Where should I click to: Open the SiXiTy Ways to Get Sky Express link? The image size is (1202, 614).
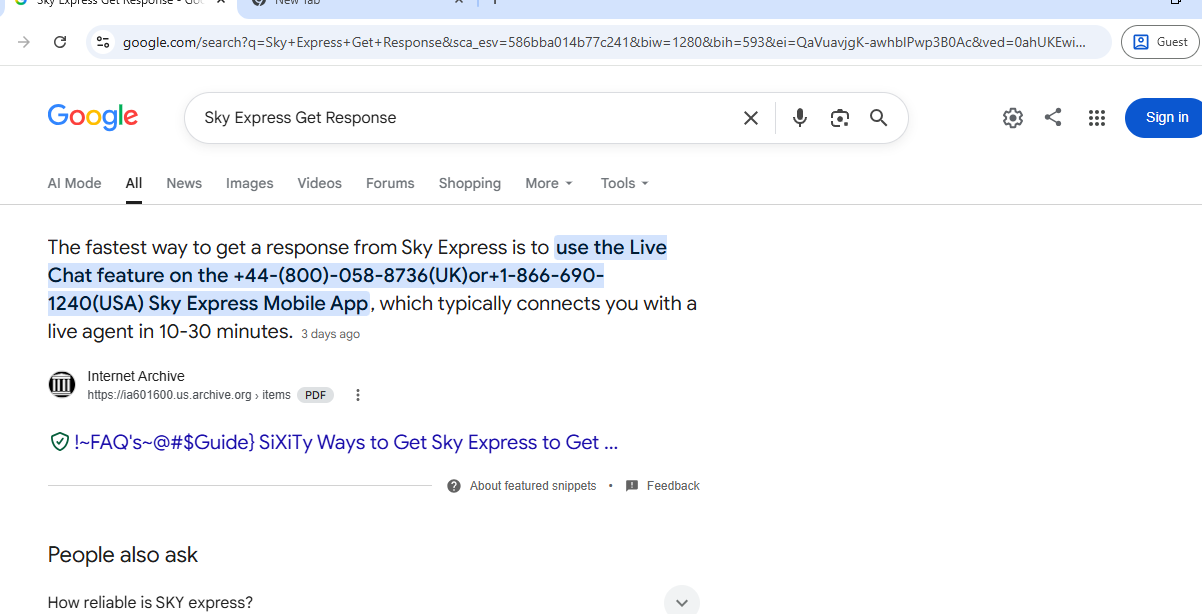[346, 442]
